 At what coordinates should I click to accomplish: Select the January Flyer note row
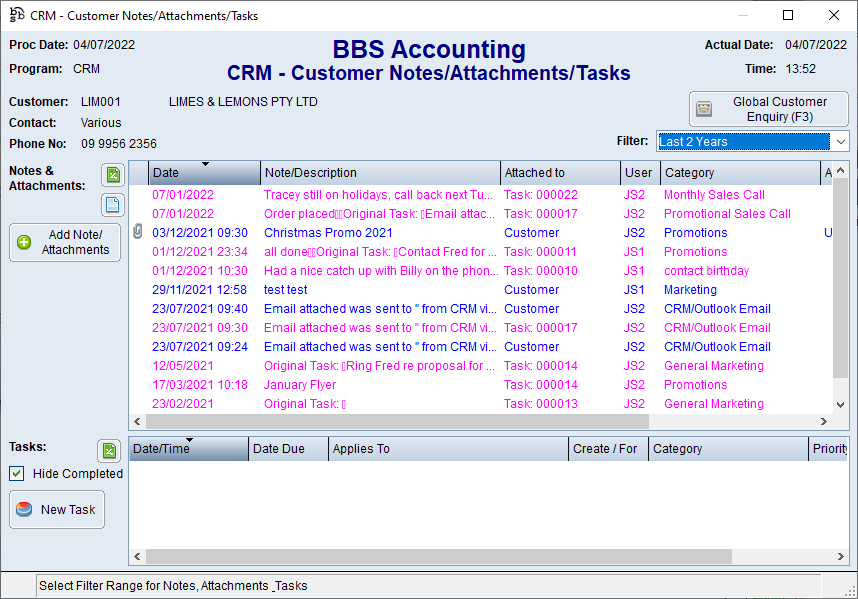(300, 385)
